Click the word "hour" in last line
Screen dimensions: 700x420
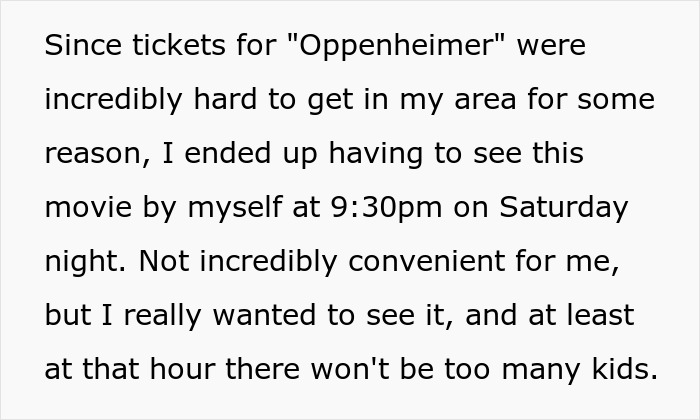[x=183, y=369]
